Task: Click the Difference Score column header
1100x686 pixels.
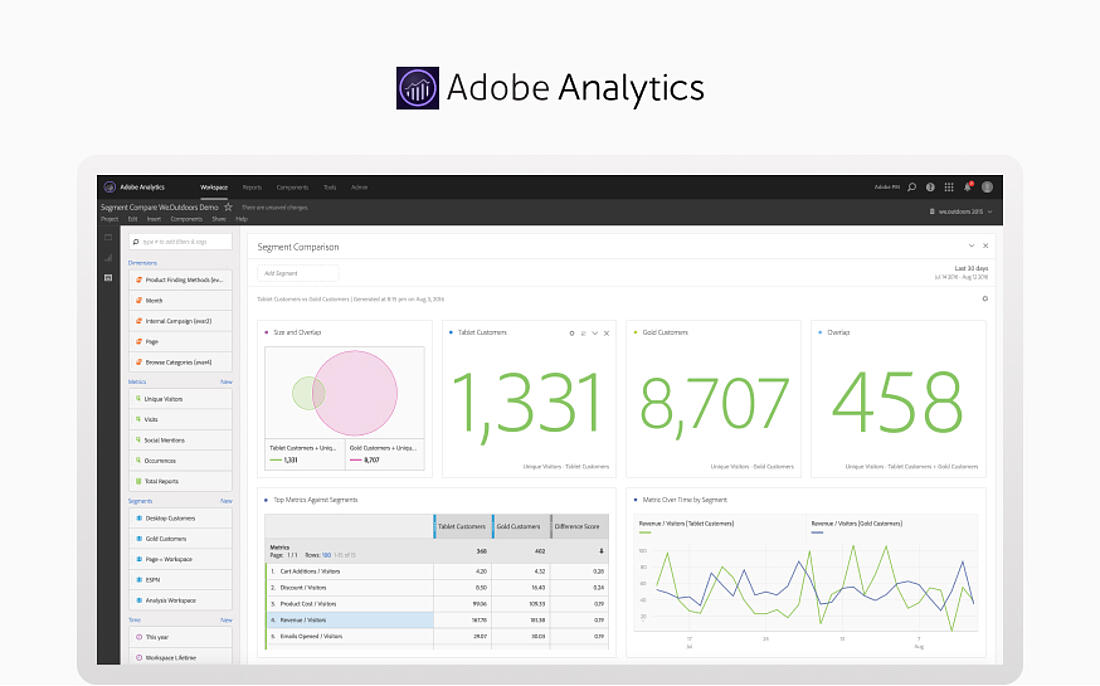Action: coord(579,526)
